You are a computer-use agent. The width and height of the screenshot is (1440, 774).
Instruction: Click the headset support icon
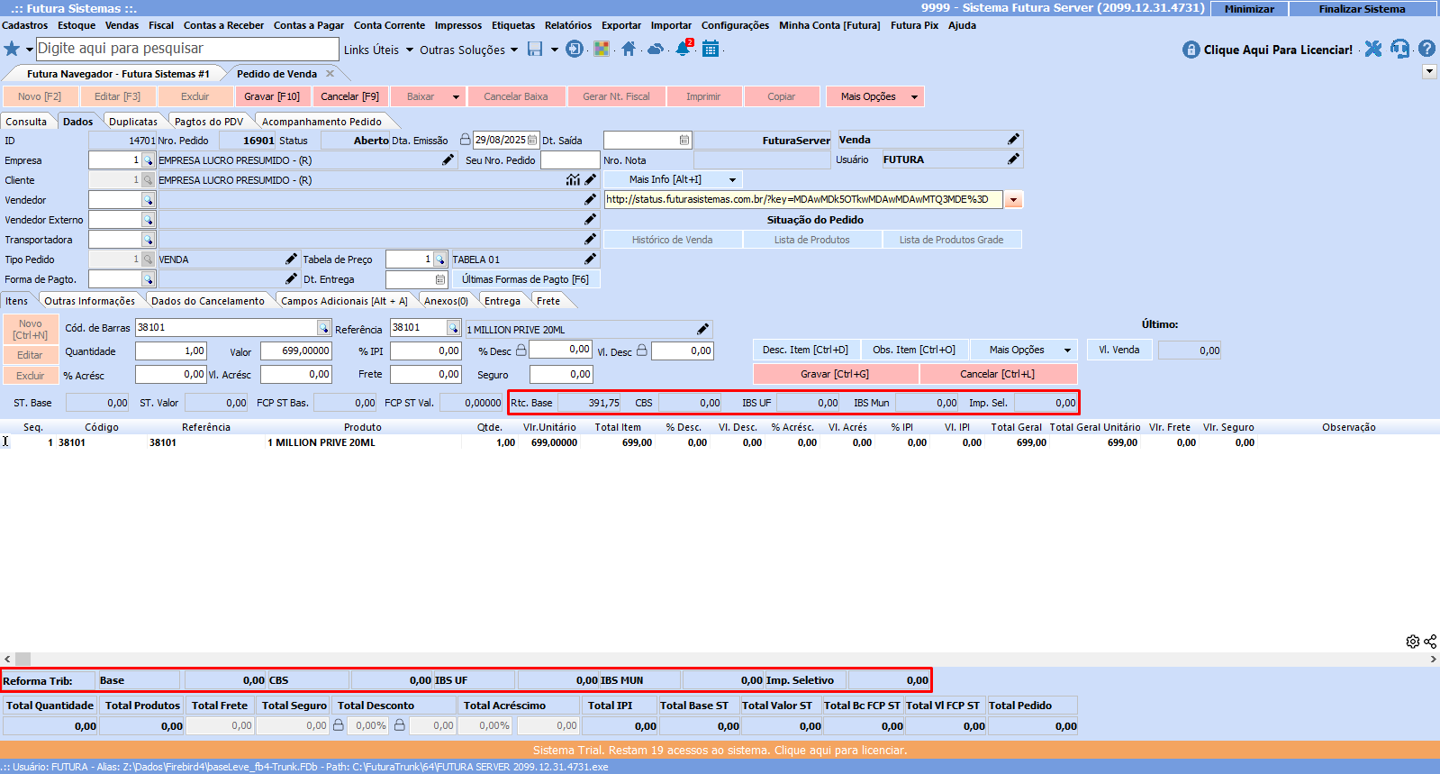(1400, 49)
